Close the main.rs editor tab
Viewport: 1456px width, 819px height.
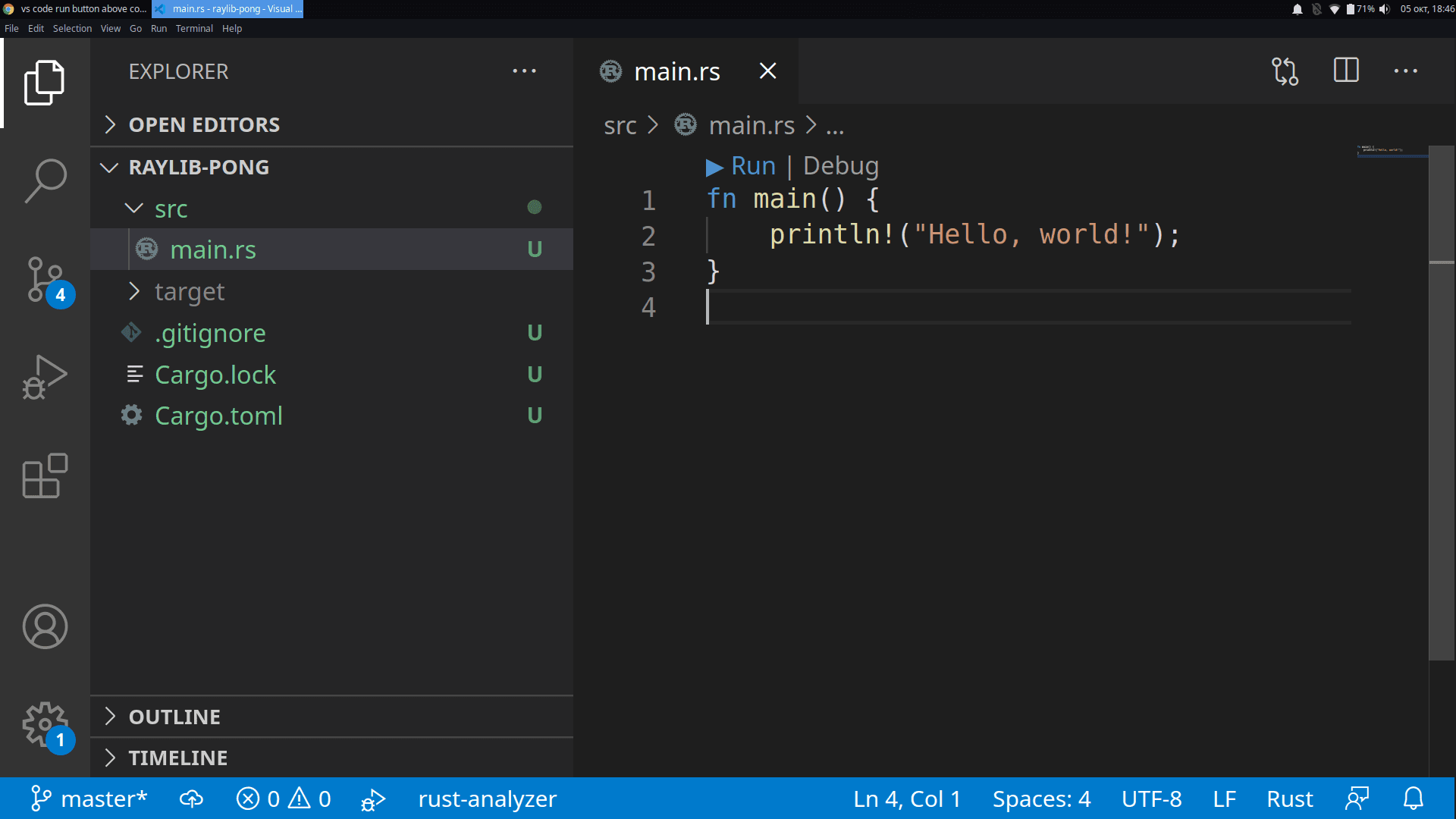[767, 71]
